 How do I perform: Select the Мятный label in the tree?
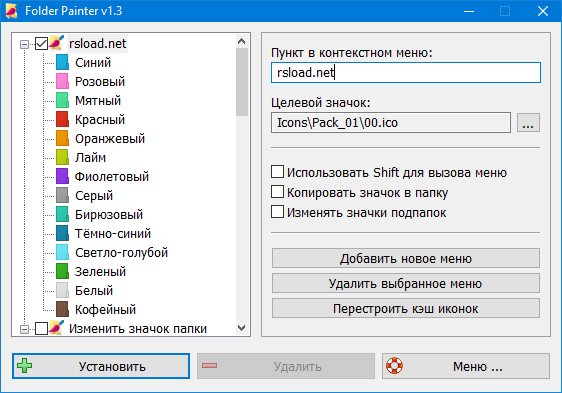click(98, 101)
